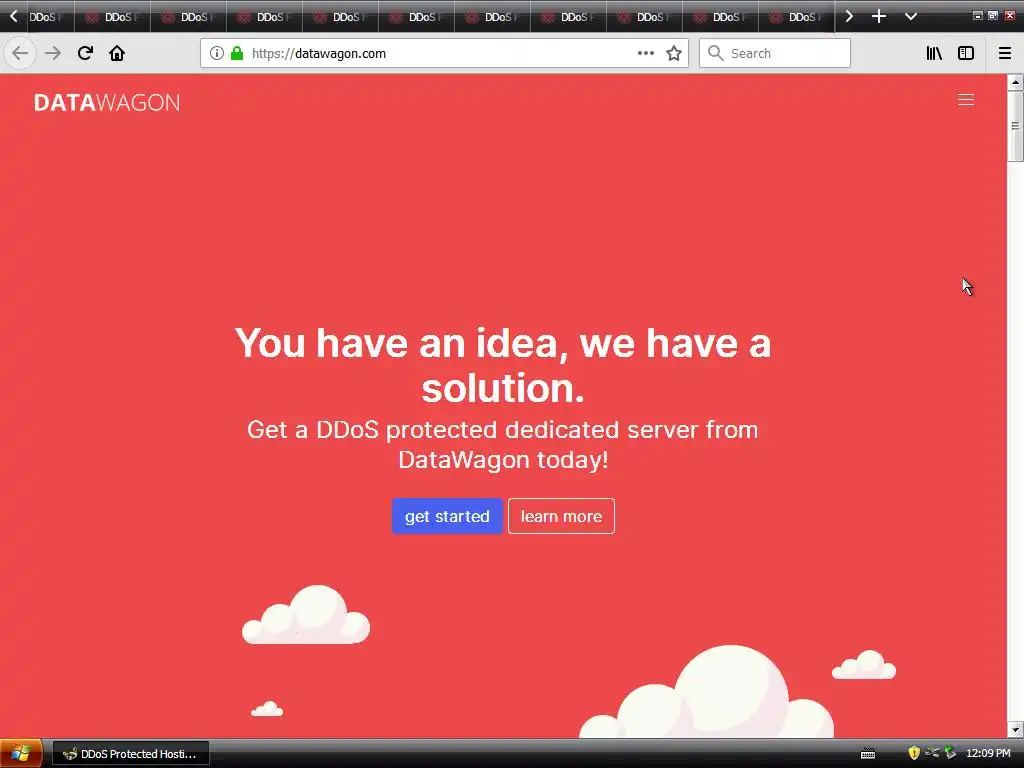Click the on-screen keyboard tray icon
Image resolution: width=1024 pixels, height=768 pixels.
pyautogui.click(x=868, y=754)
